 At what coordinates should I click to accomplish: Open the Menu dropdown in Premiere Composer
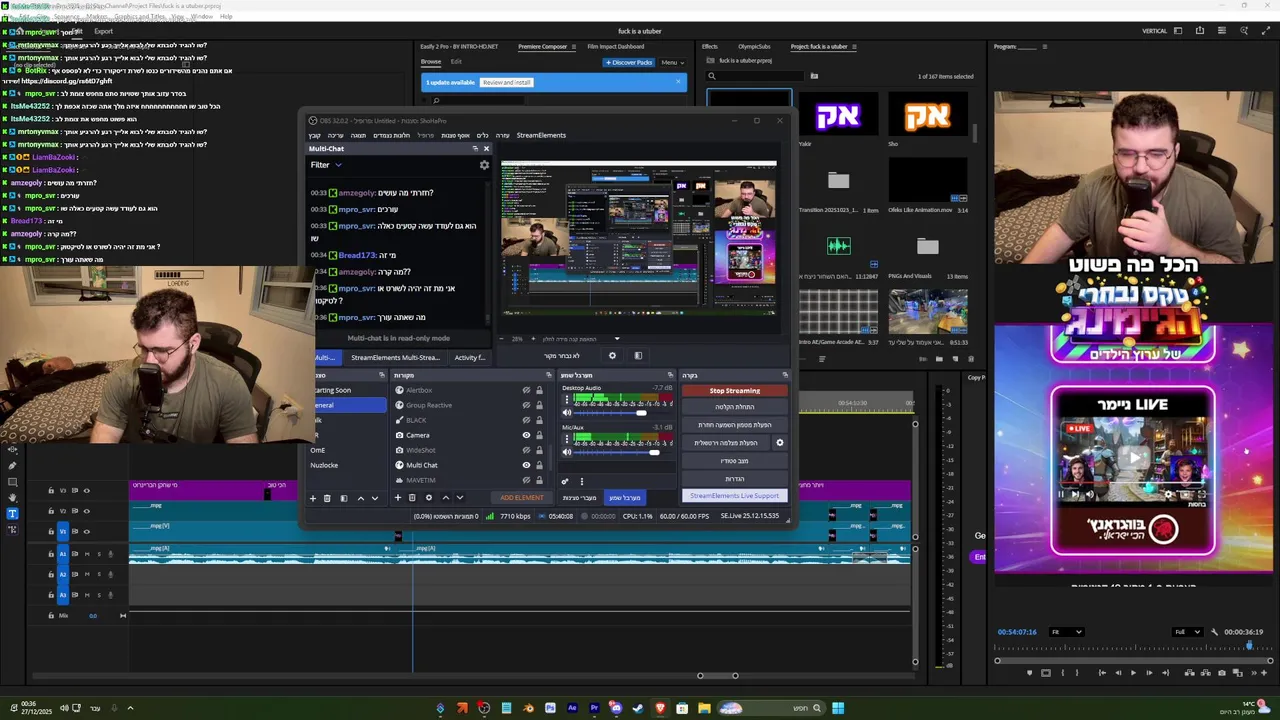click(x=671, y=62)
